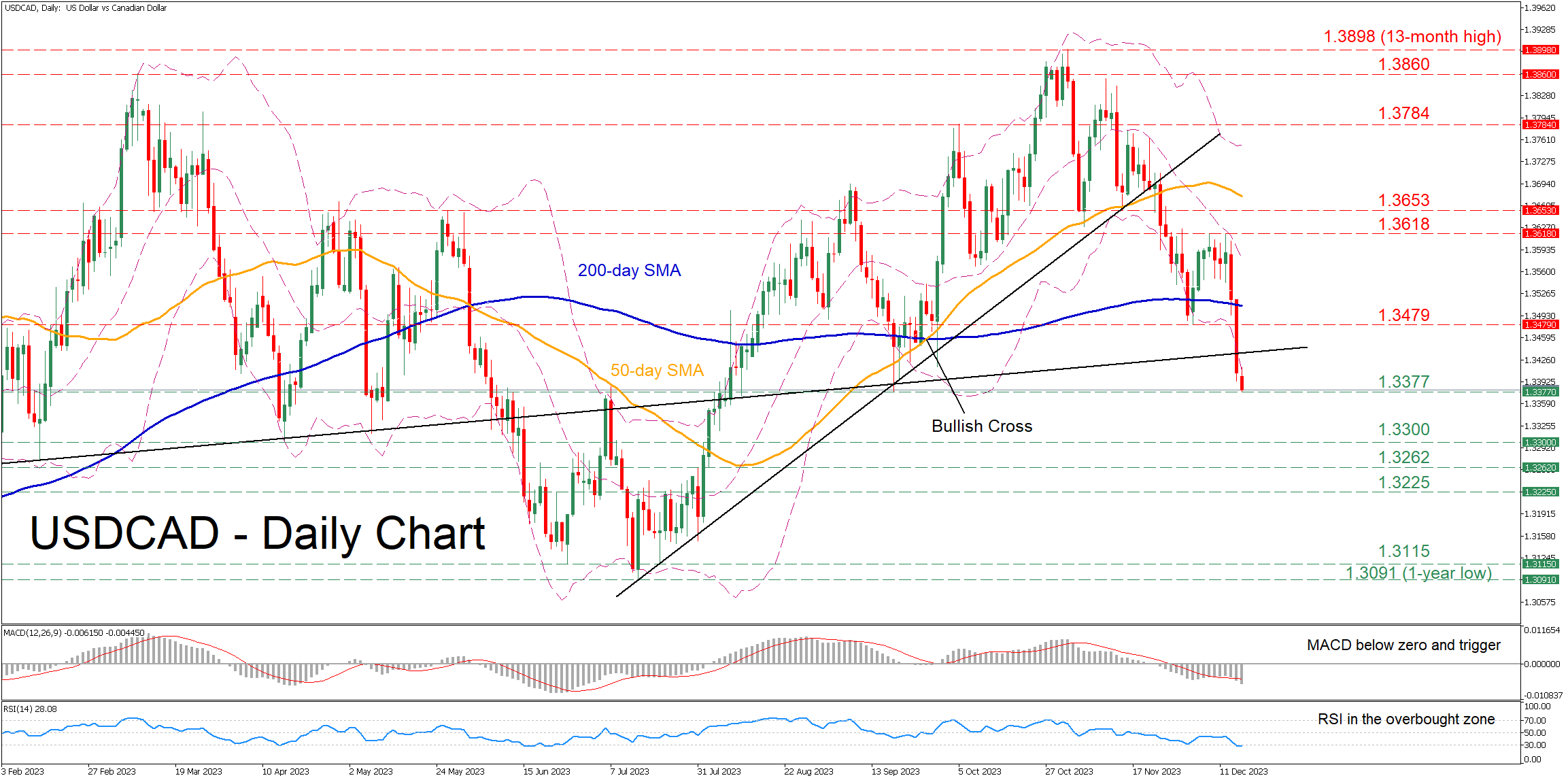This screenshot has width=1568, height=780.
Task: Click the red 1.3860 resistance label
Action: [x=1403, y=65]
